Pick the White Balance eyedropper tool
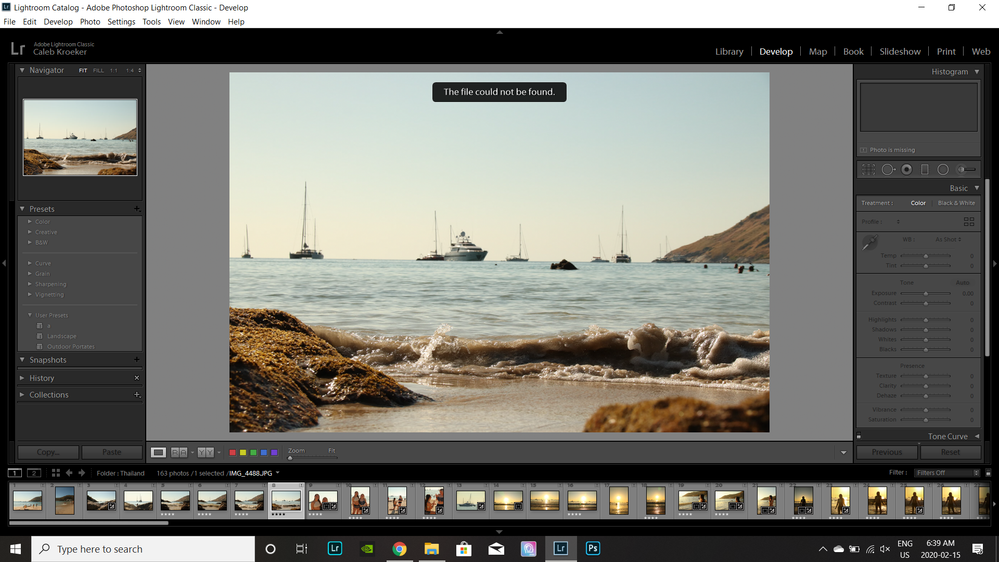The height and width of the screenshot is (562, 999). [x=869, y=242]
